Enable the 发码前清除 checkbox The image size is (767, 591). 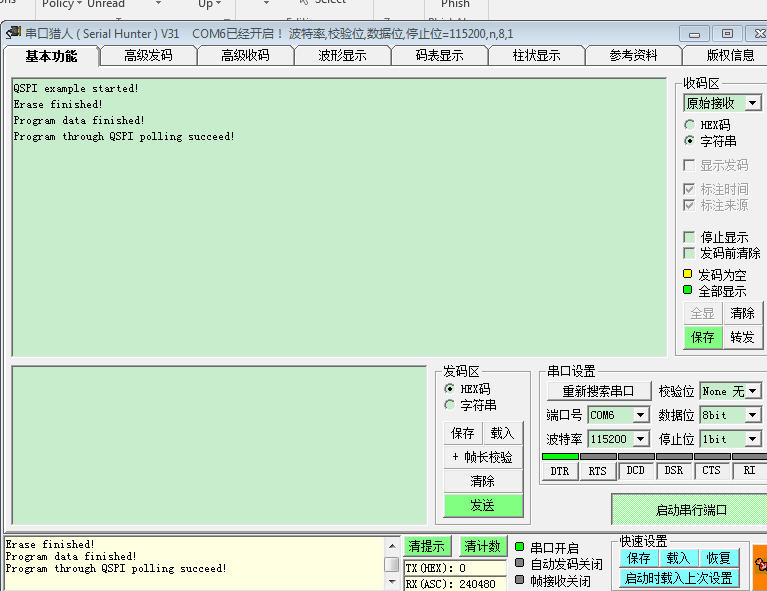point(689,253)
